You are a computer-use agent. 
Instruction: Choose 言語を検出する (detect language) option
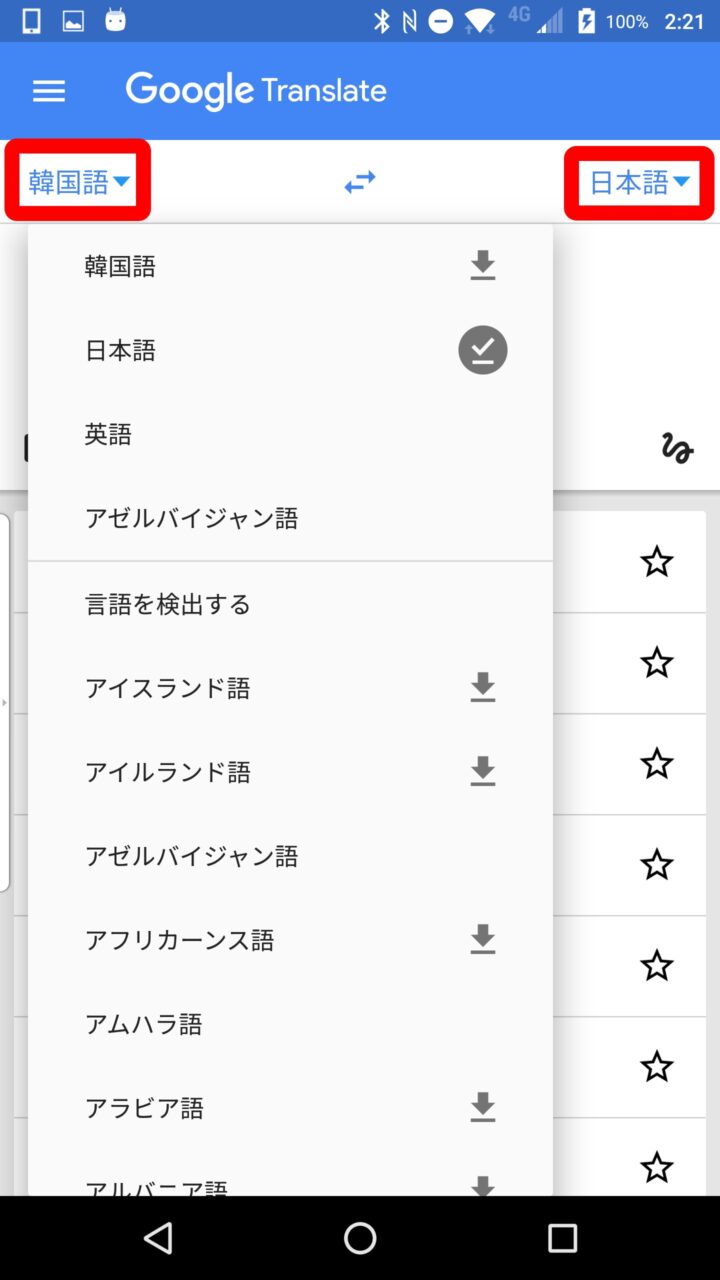coord(168,604)
